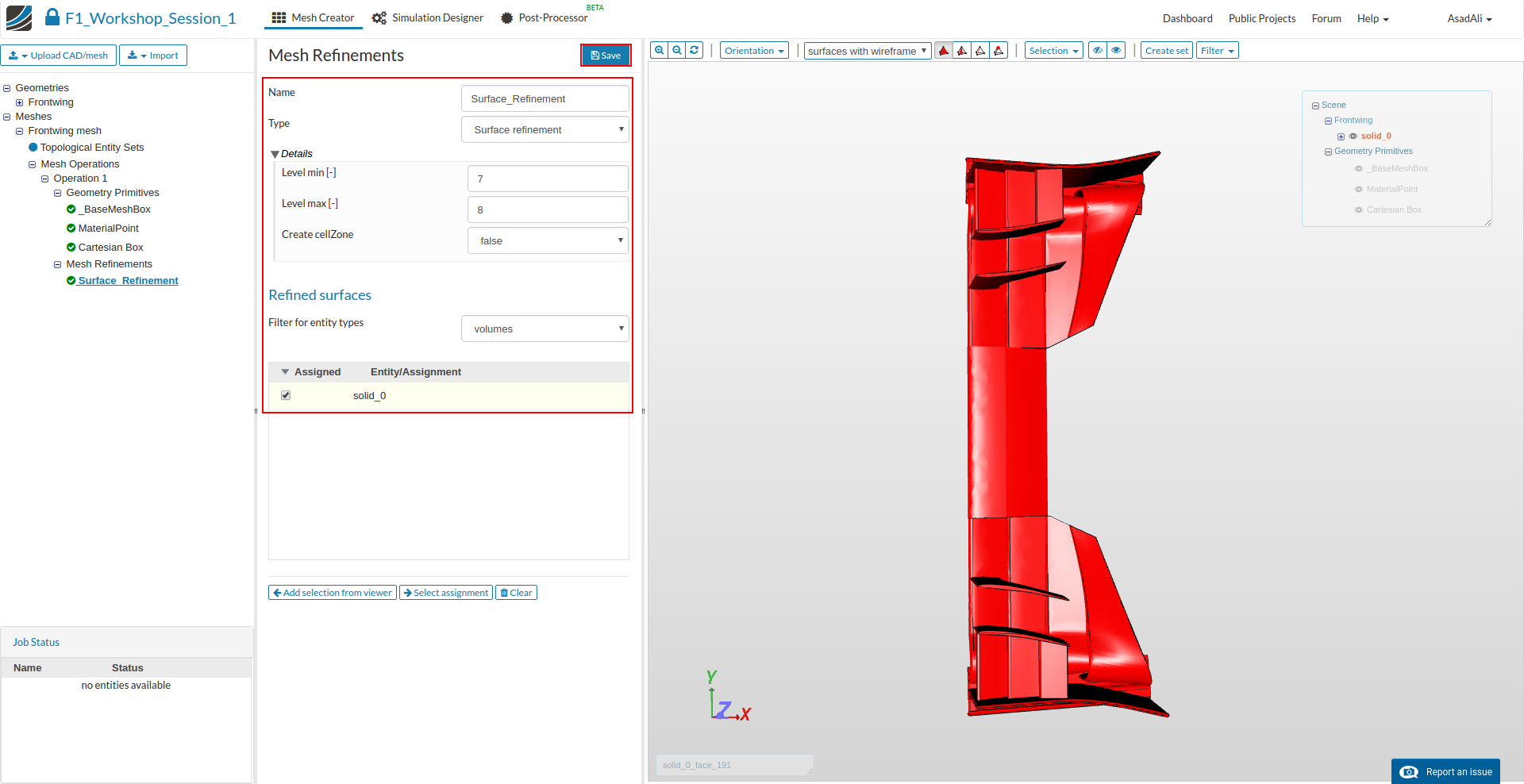Click the Level max input field

point(548,209)
